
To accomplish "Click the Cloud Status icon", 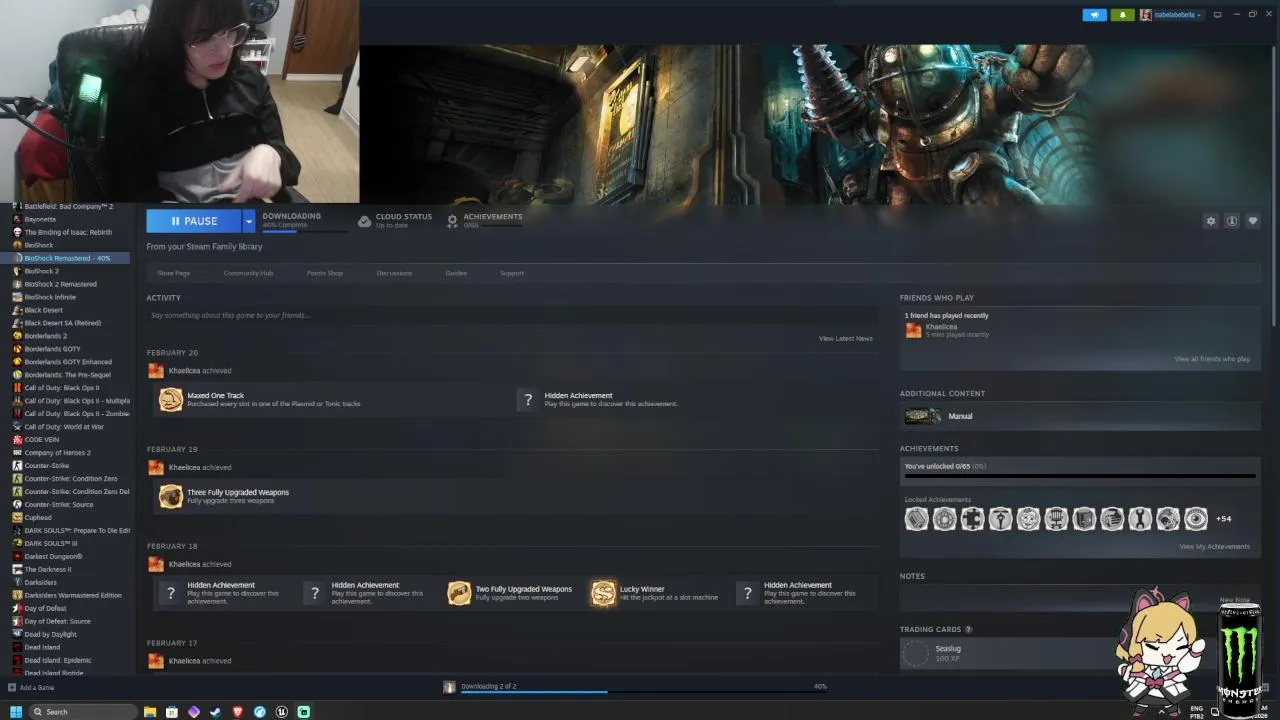I will coord(364,221).
